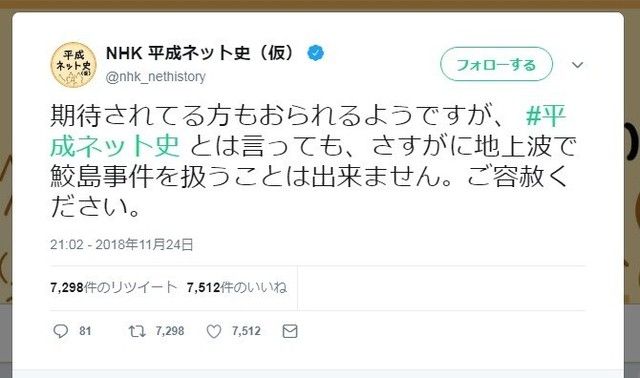Click the blue verified badge
This screenshot has width=640, height=378.
click(316, 53)
